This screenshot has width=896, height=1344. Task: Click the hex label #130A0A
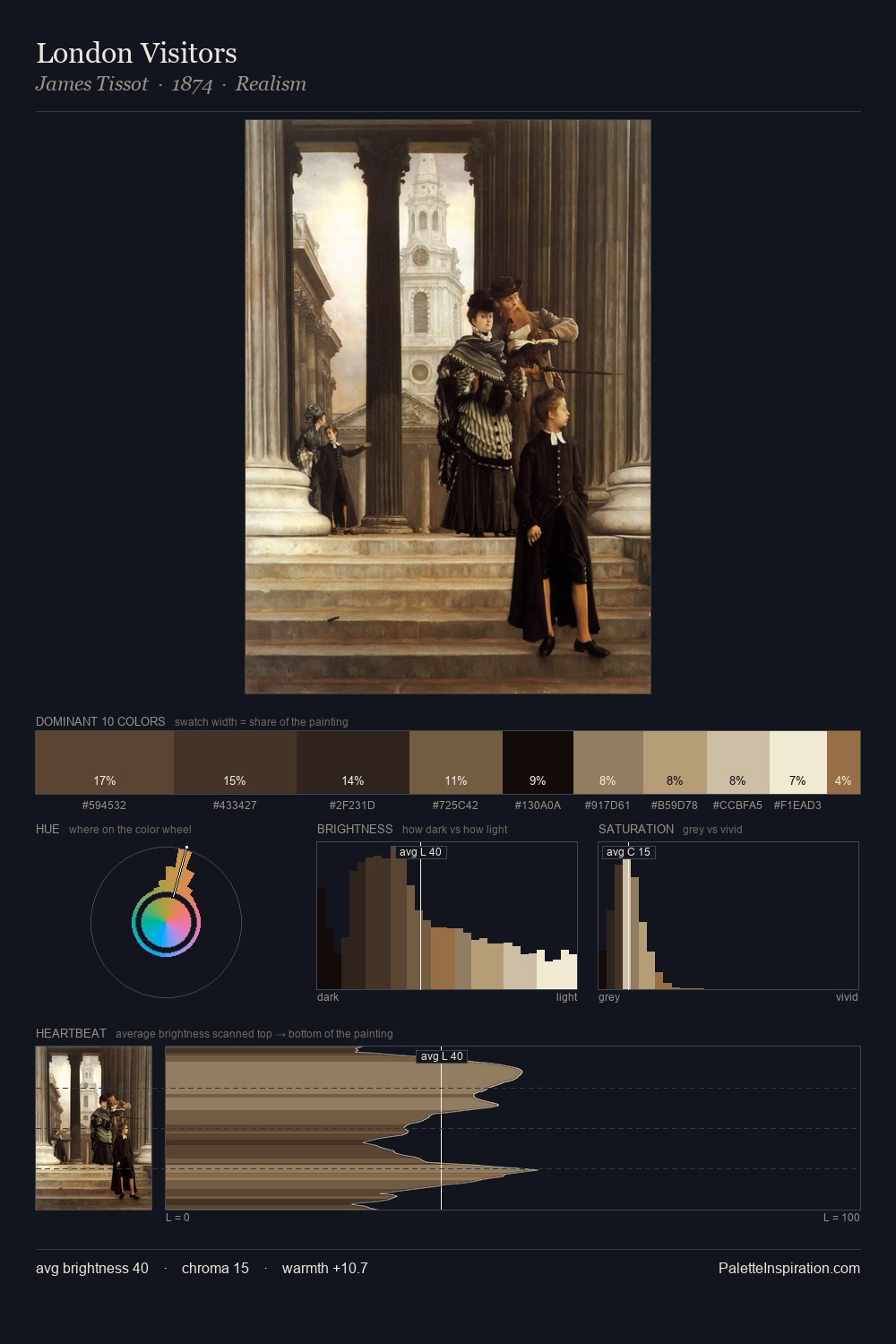(x=538, y=806)
